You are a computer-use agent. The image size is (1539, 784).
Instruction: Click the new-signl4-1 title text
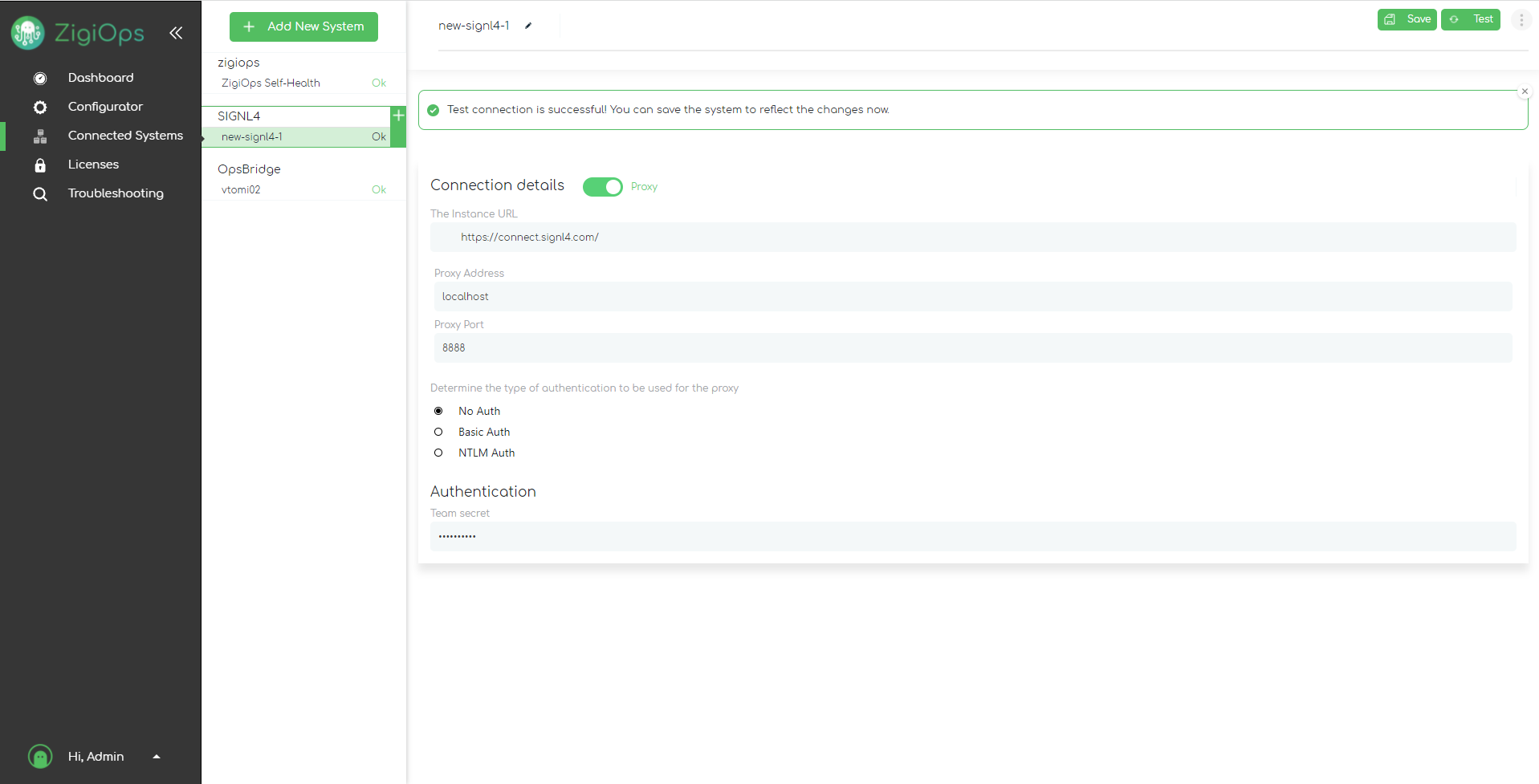[474, 26]
